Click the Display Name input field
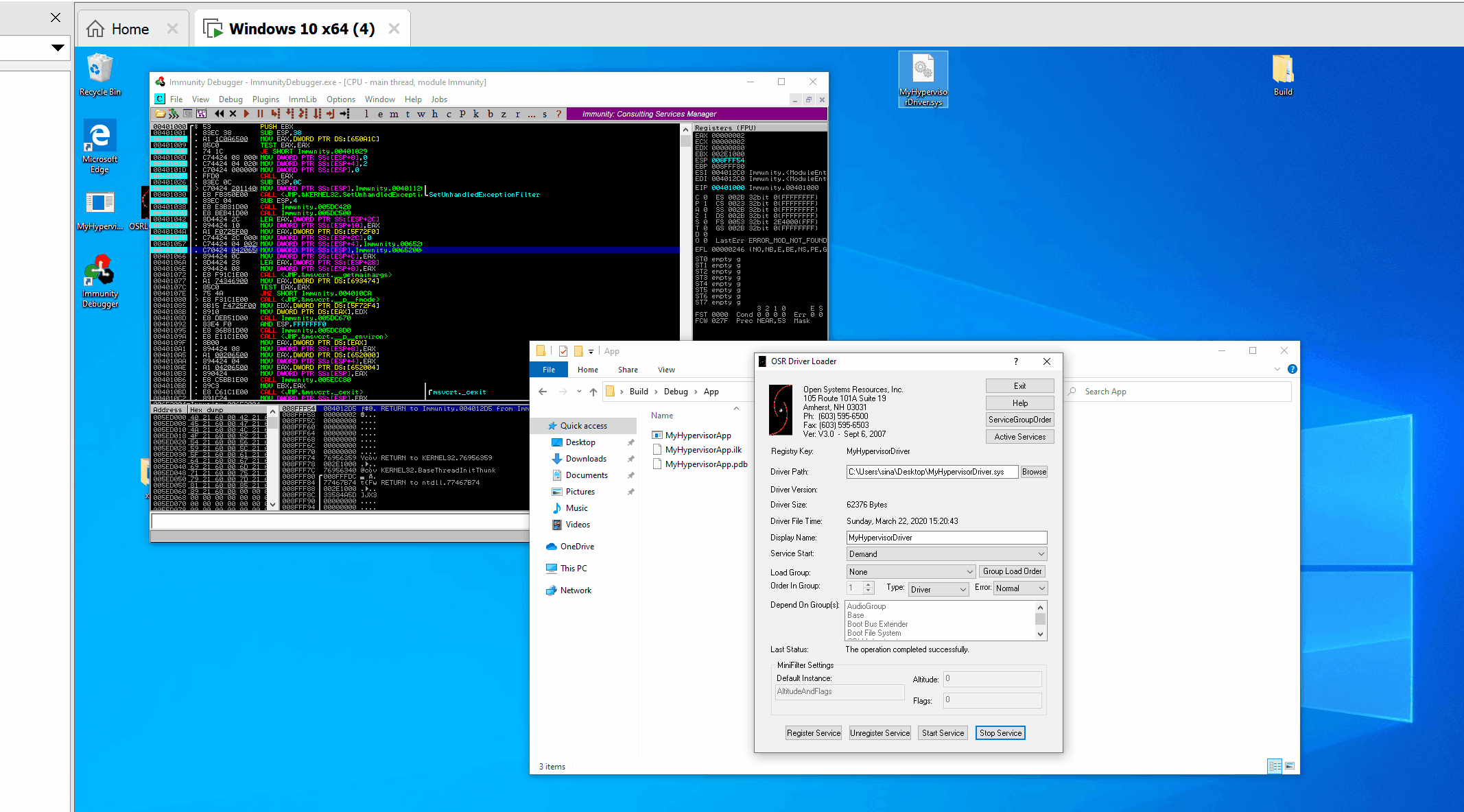Screen dimensions: 1464x812 click(x=947, y=538)
